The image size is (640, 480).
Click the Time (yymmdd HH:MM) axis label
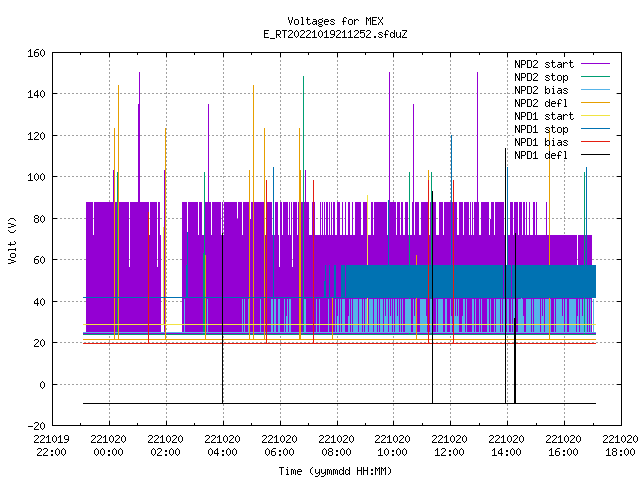[335, 471]
